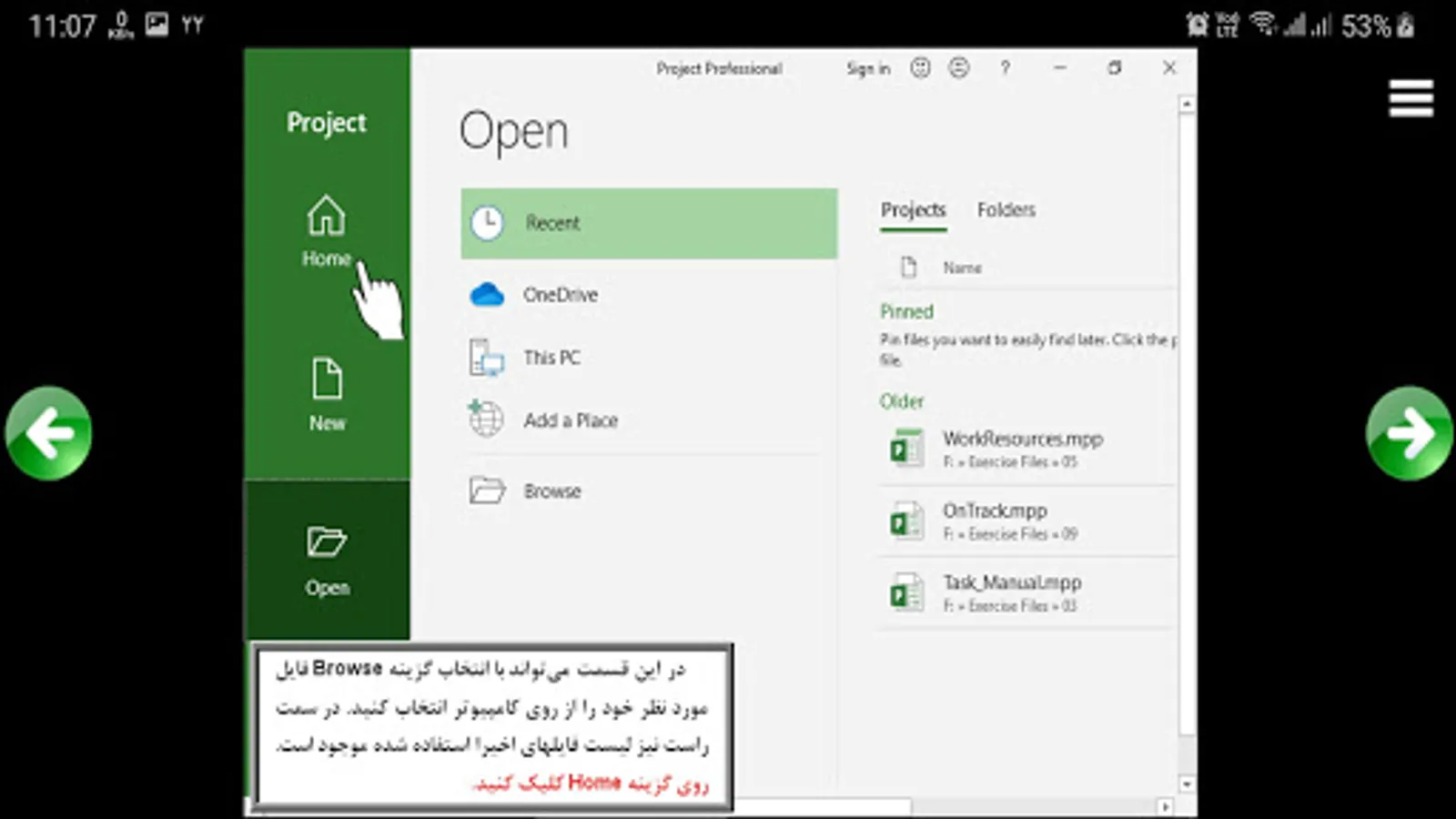
Task: Go to next slide with green forward arrow
Action: click(x=1410, y=433)
